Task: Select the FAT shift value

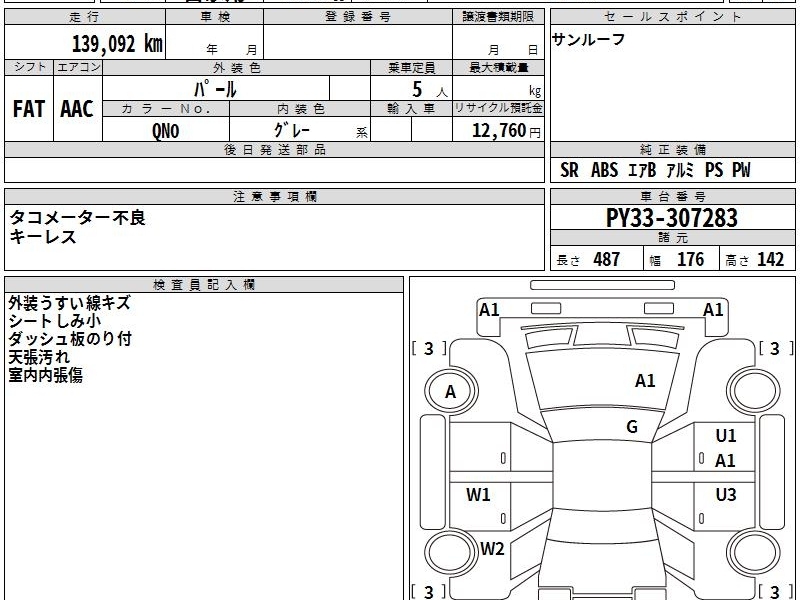Action: [x=29, y=109]
